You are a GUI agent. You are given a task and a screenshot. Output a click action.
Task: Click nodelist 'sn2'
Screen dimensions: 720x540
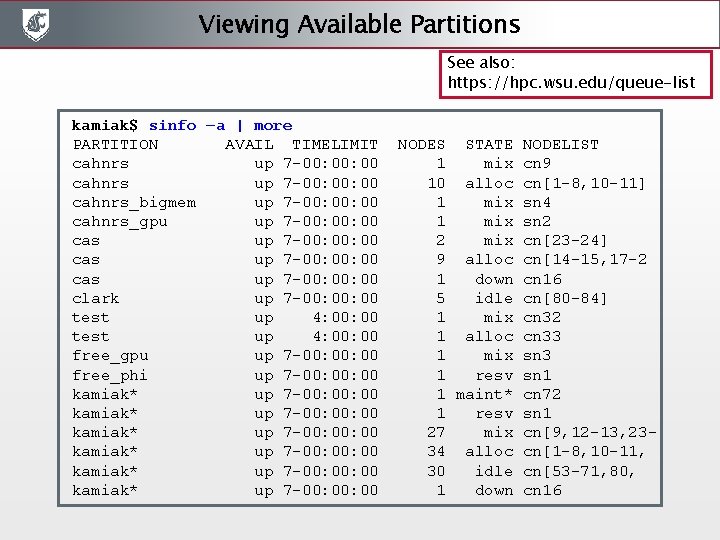(537, 222)
